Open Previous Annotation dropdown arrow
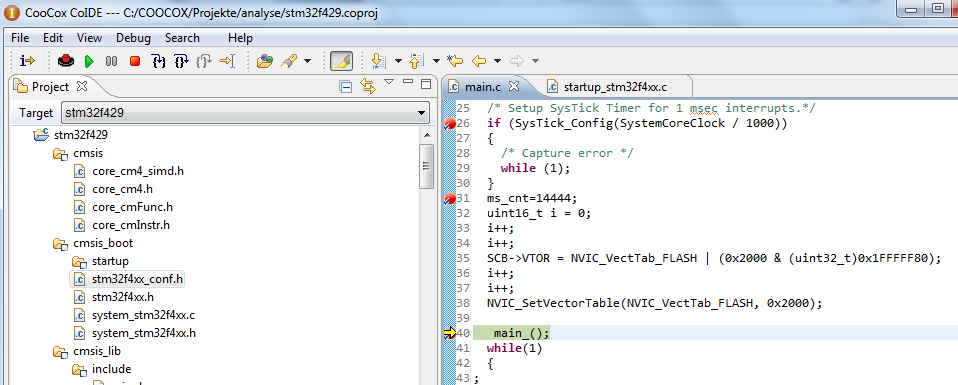Viewport: 958px width, 385px height. tap(436, 61)
